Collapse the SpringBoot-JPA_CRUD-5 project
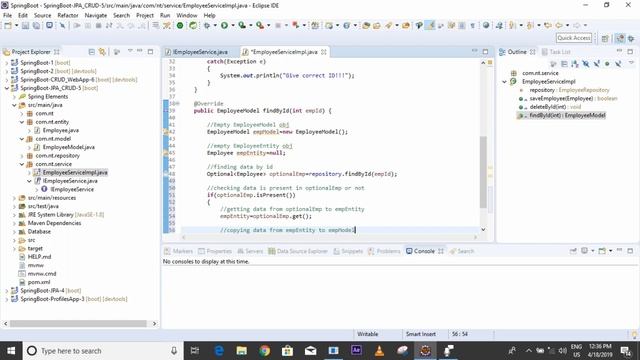The image size is (640, 360). click(7, 88)
